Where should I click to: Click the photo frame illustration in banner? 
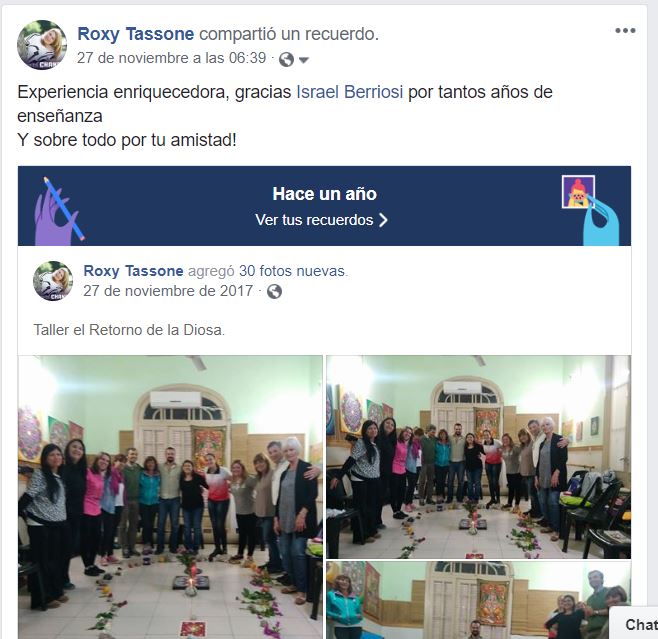tap(578, 192)
